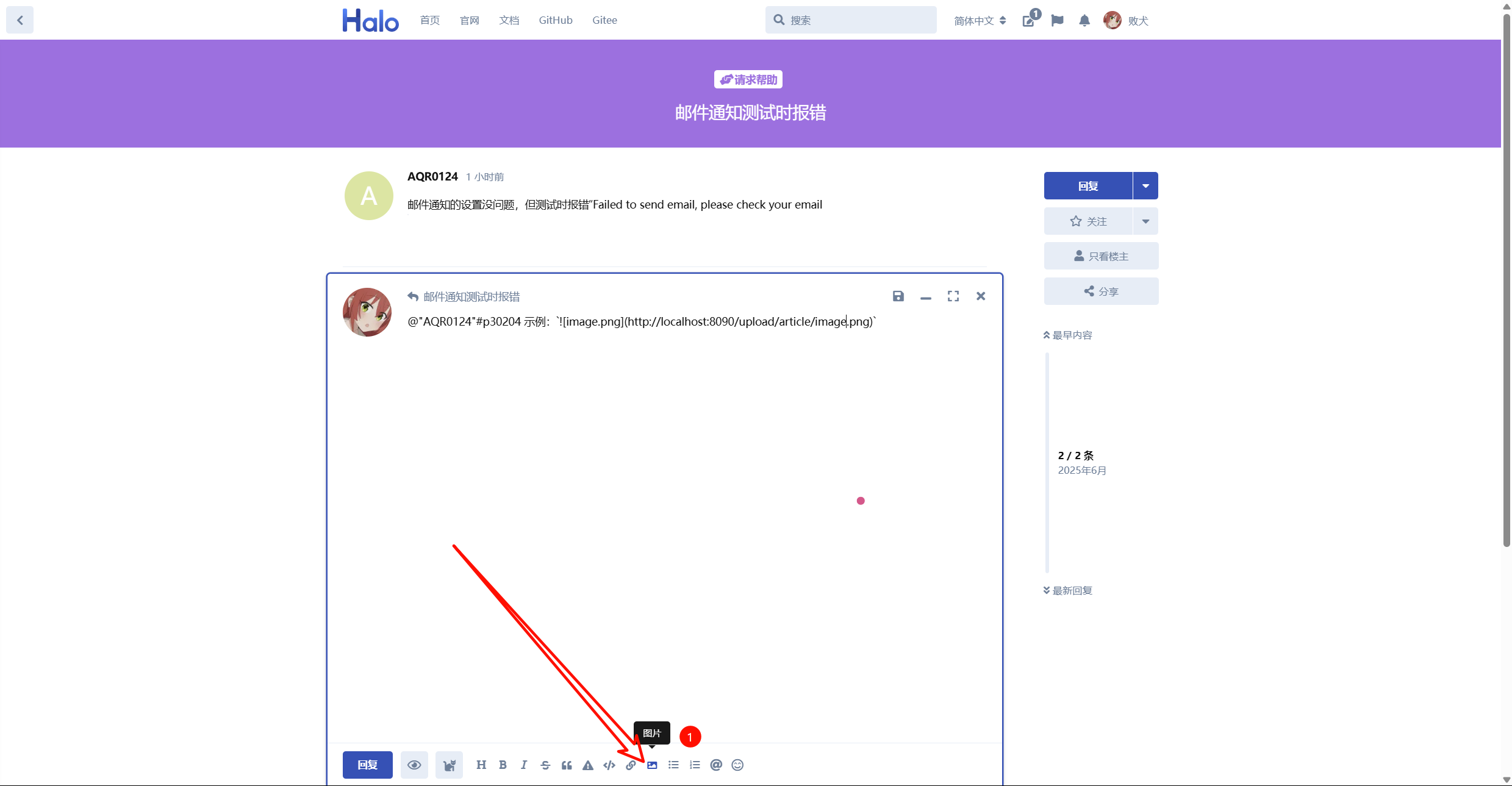Open the 简体中文 language selector

(980, 21)
